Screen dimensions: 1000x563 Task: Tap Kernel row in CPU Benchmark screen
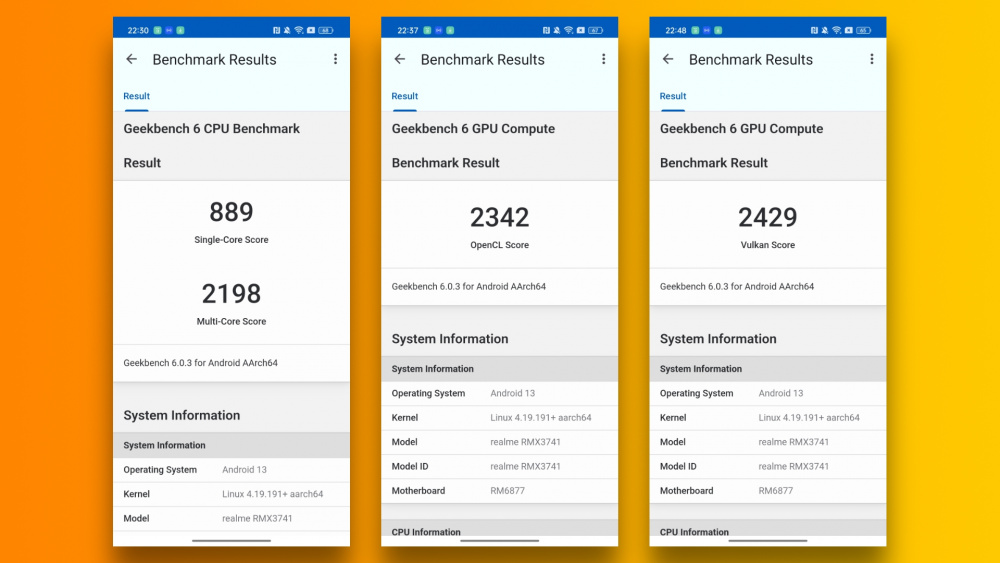232,494
